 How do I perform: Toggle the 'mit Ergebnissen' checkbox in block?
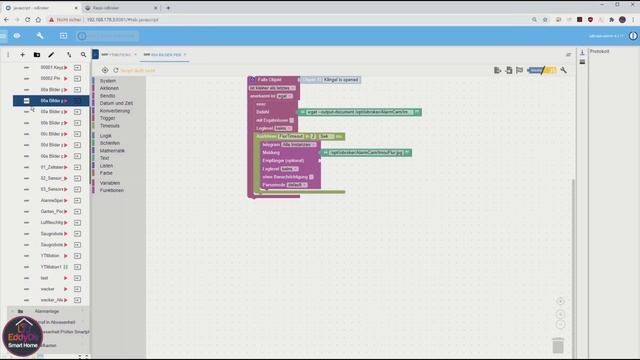[291, 120]
